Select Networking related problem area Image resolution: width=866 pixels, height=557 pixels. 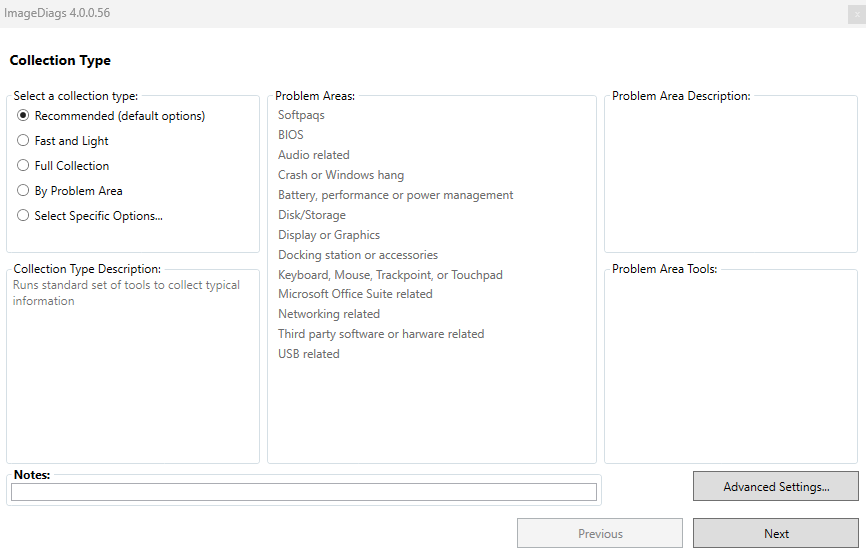tap(329, 314)
